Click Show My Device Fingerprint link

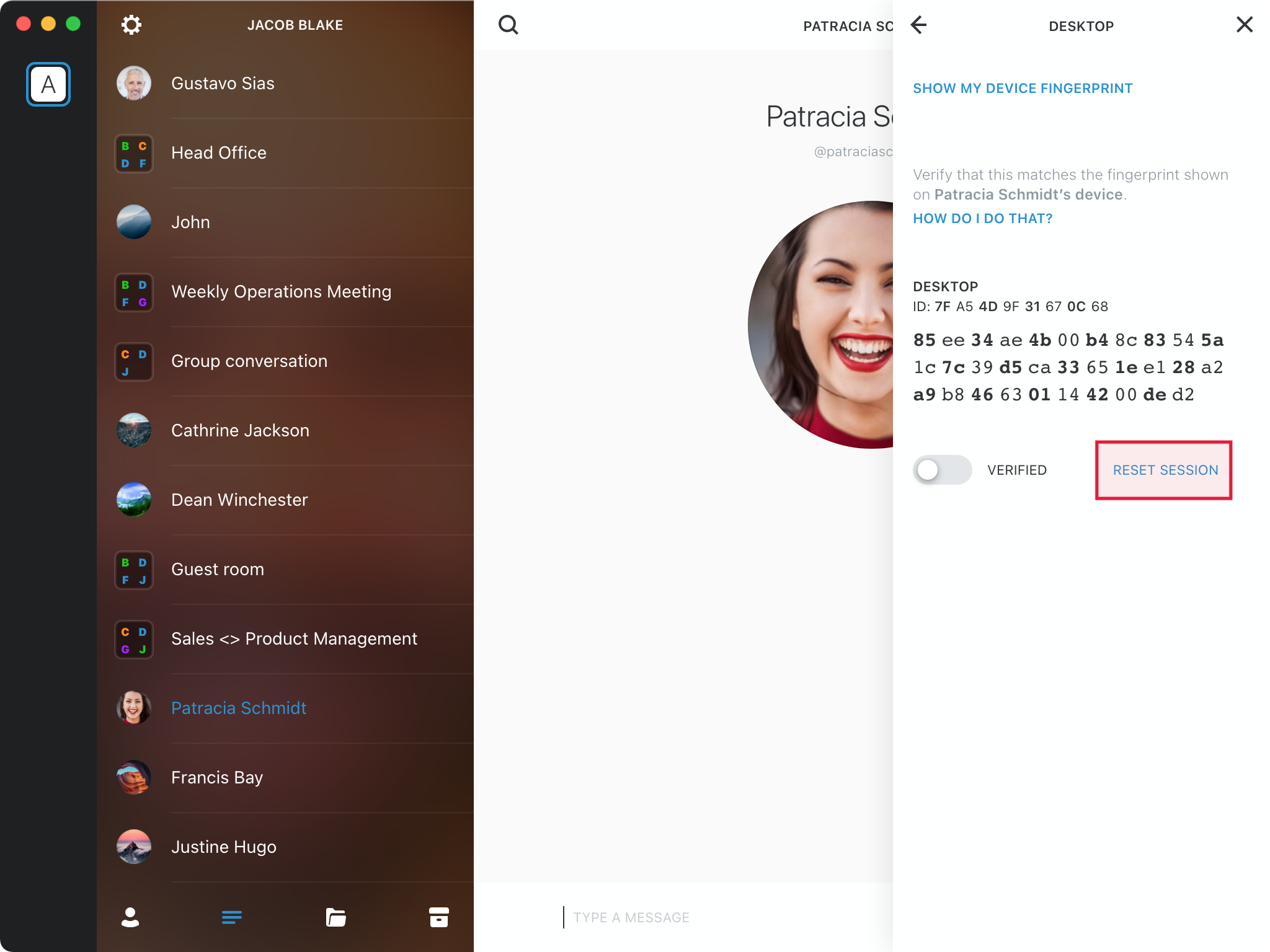point(1023,89)
